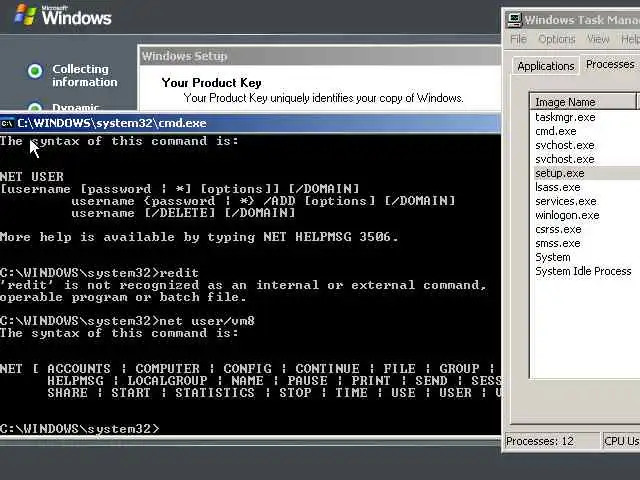This screenshot has height=480, width=640.
Task: Click Processes: 12 status bar entry
Action: pyautogui.click(x=553, y=441)
